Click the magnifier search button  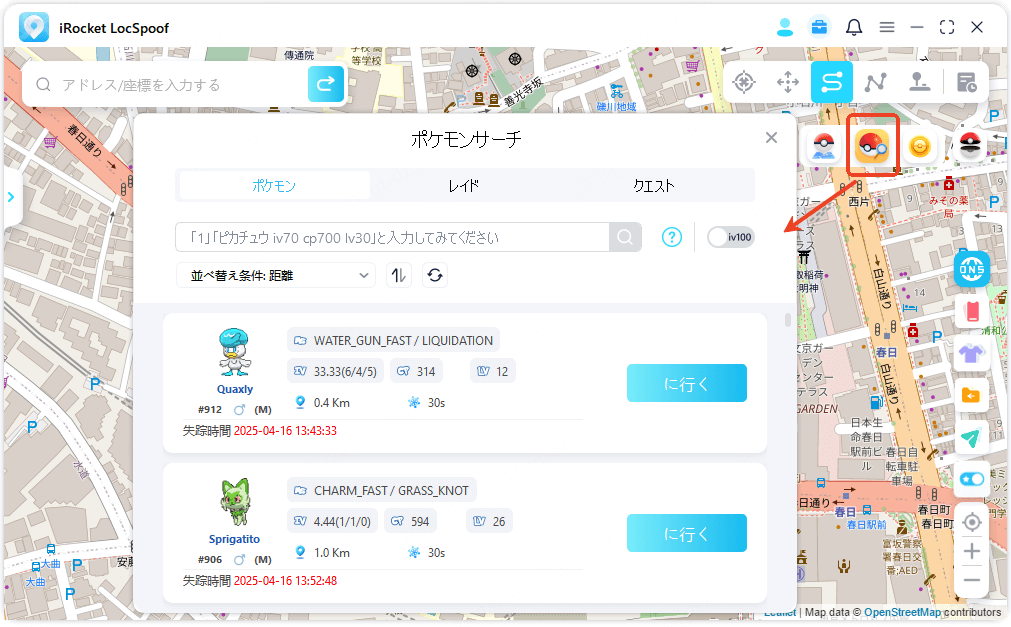[625, 237]
